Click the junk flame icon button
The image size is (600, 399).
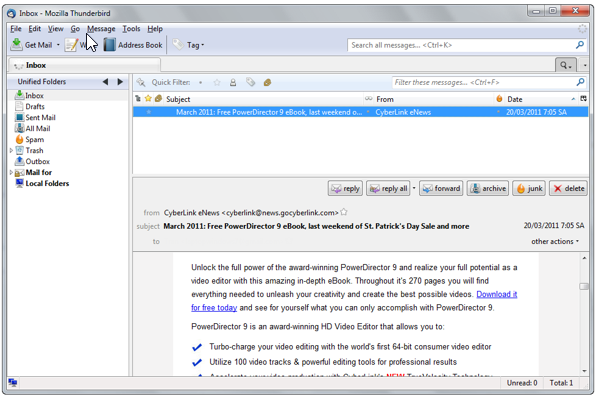point(530,188)
